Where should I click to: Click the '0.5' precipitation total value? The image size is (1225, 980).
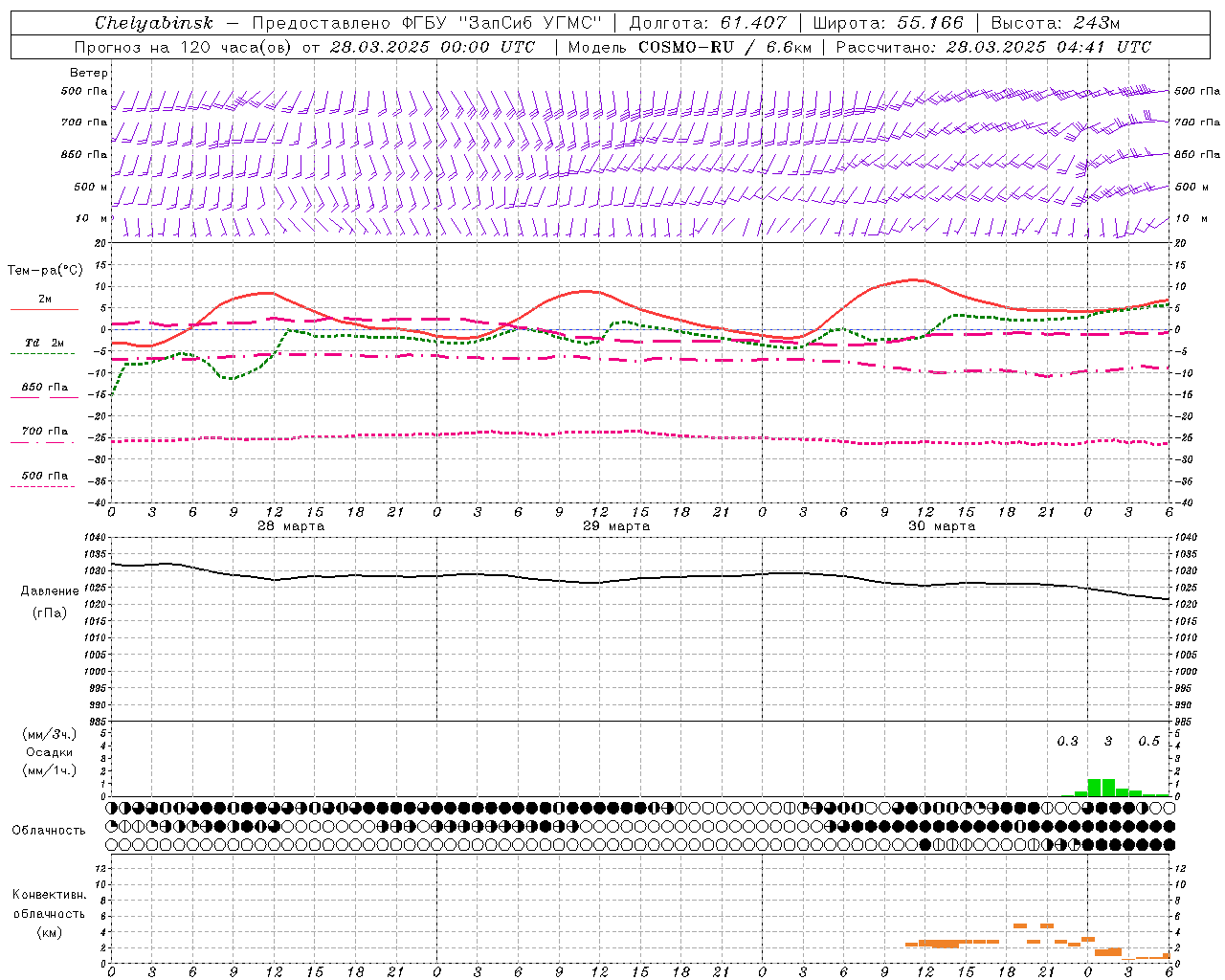point(1148,741)
